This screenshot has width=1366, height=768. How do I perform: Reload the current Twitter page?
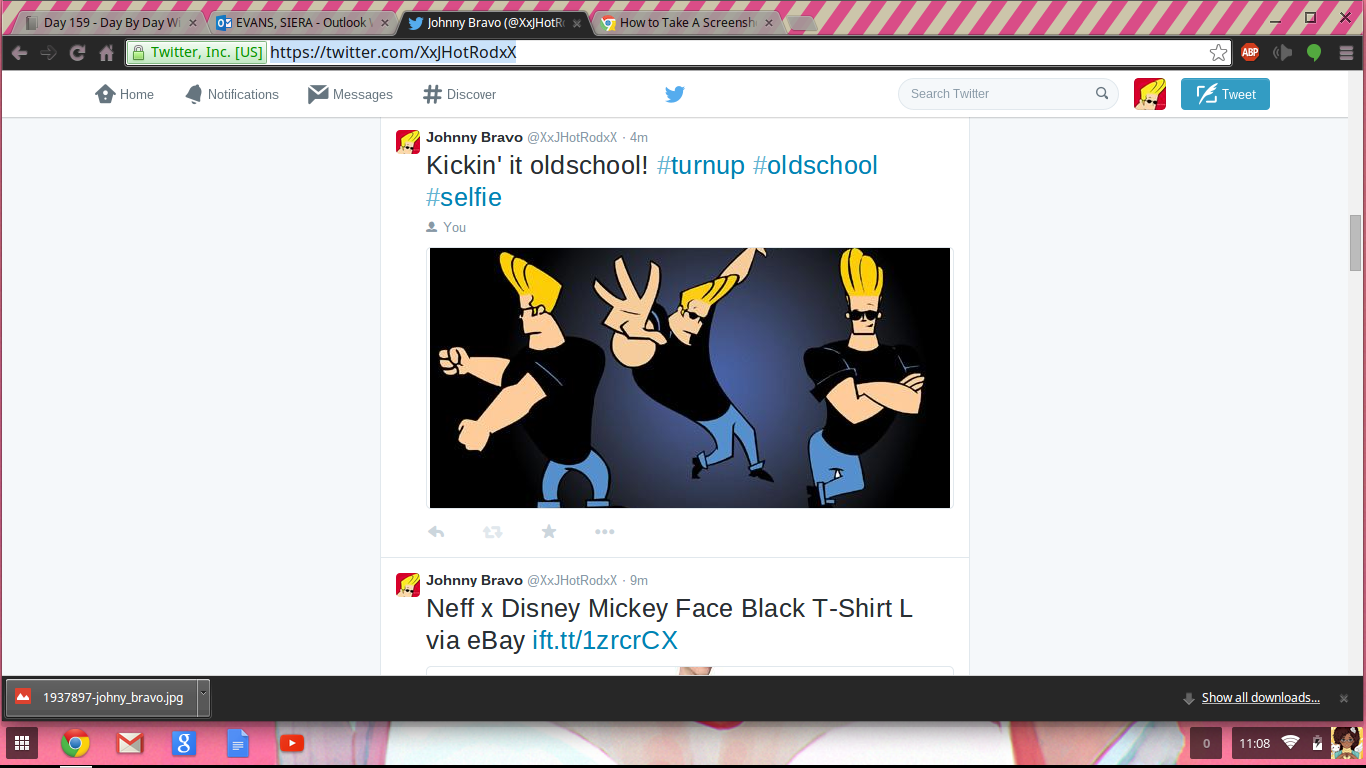(x=77, y=53)
